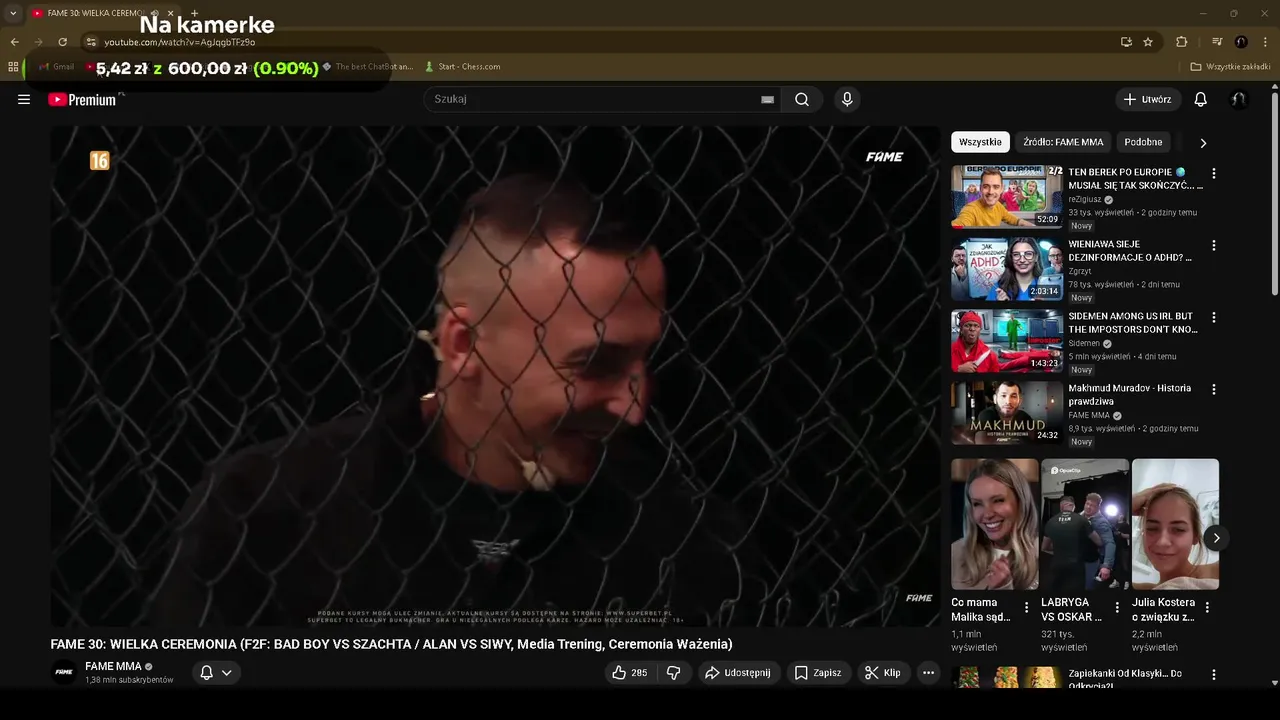Open The best ChatBot bookmark
This screenshot has width=1280, height=720.
coord(368,67)
